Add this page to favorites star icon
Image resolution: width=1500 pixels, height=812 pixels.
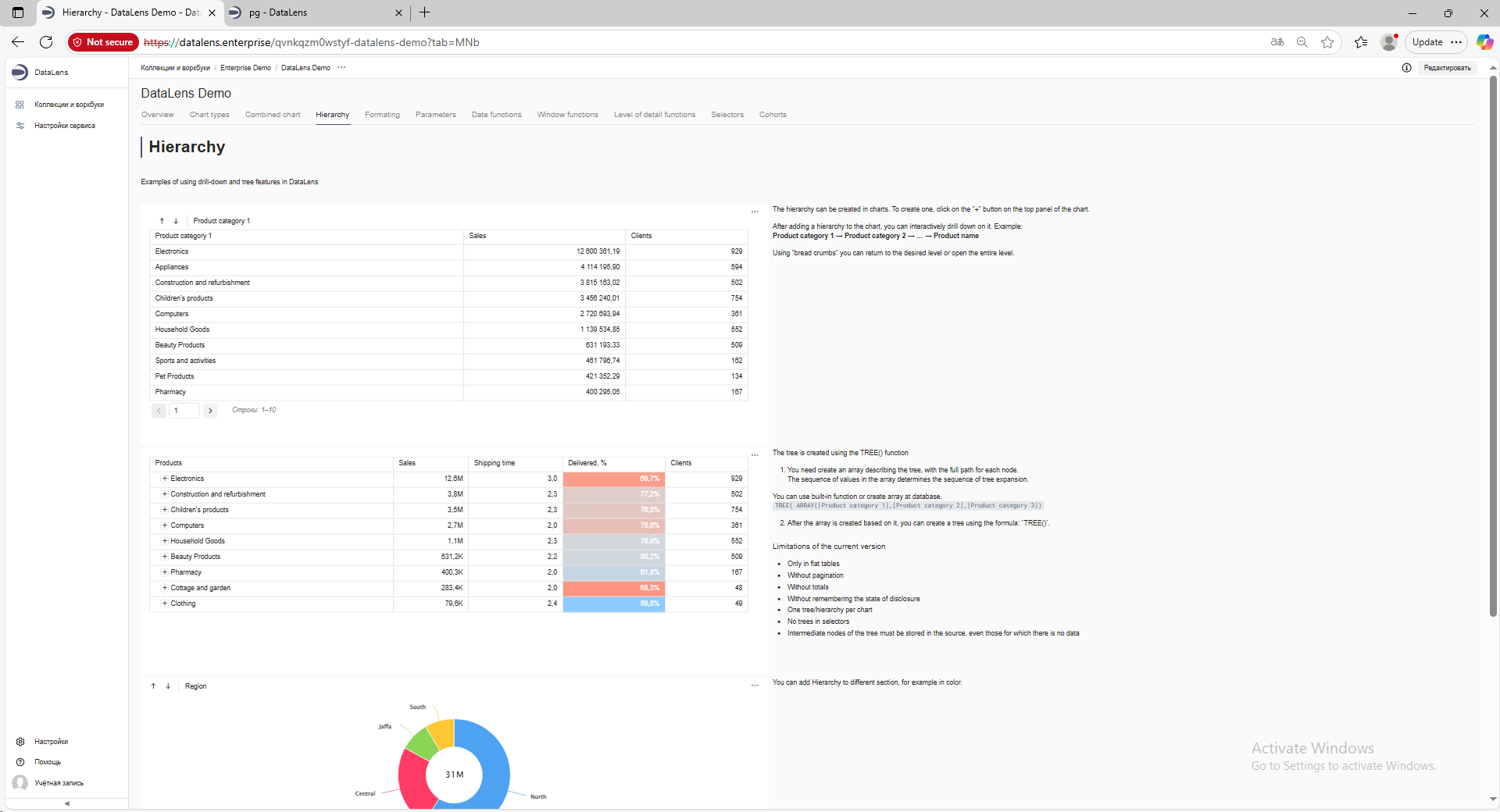1327,42
